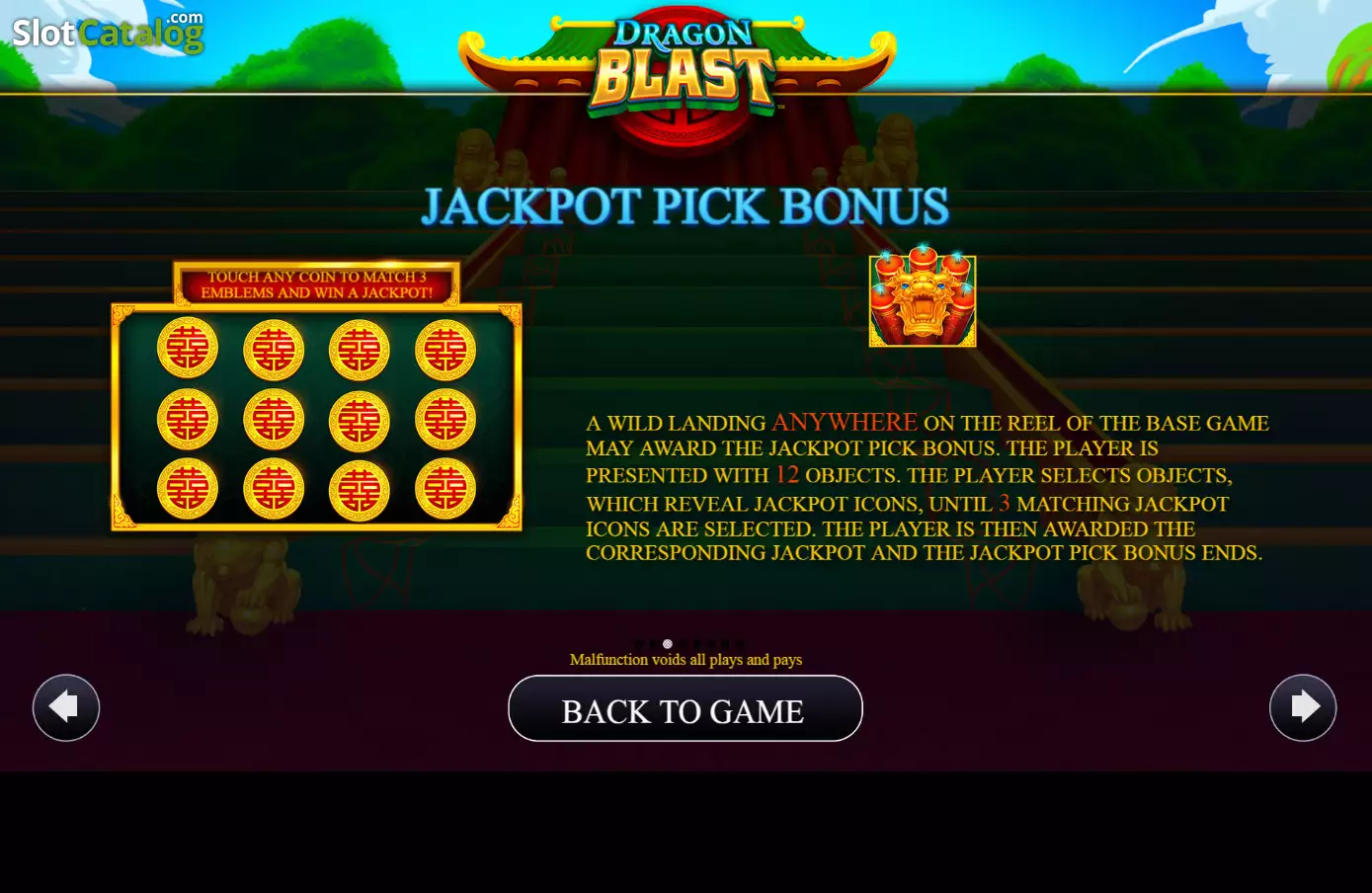1372x893 pixels.
Task: Click the 'Touch any coin' instruction banner
Action: coord(317,284)
